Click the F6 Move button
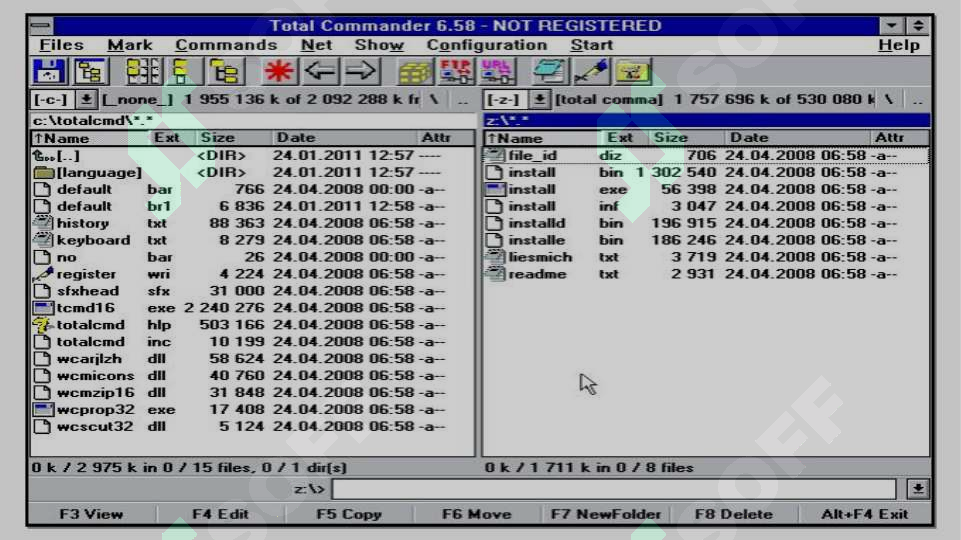The width and height of the screenshot is (961, 540). (477, 514)
